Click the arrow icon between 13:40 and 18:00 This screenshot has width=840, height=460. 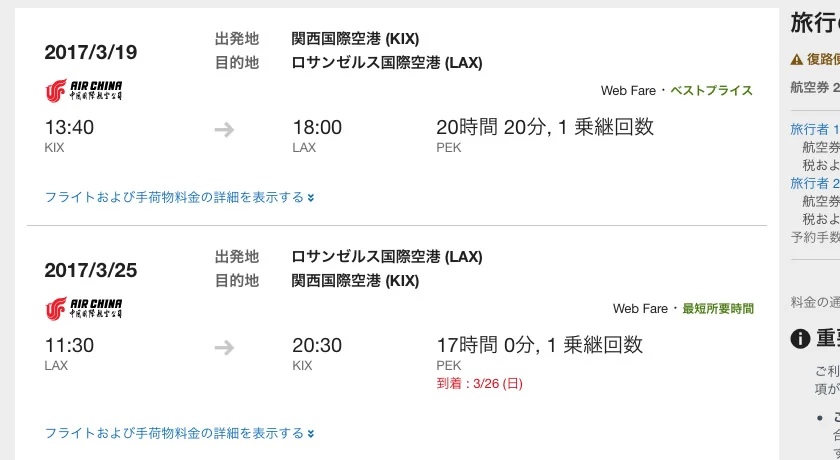(224, 128)
